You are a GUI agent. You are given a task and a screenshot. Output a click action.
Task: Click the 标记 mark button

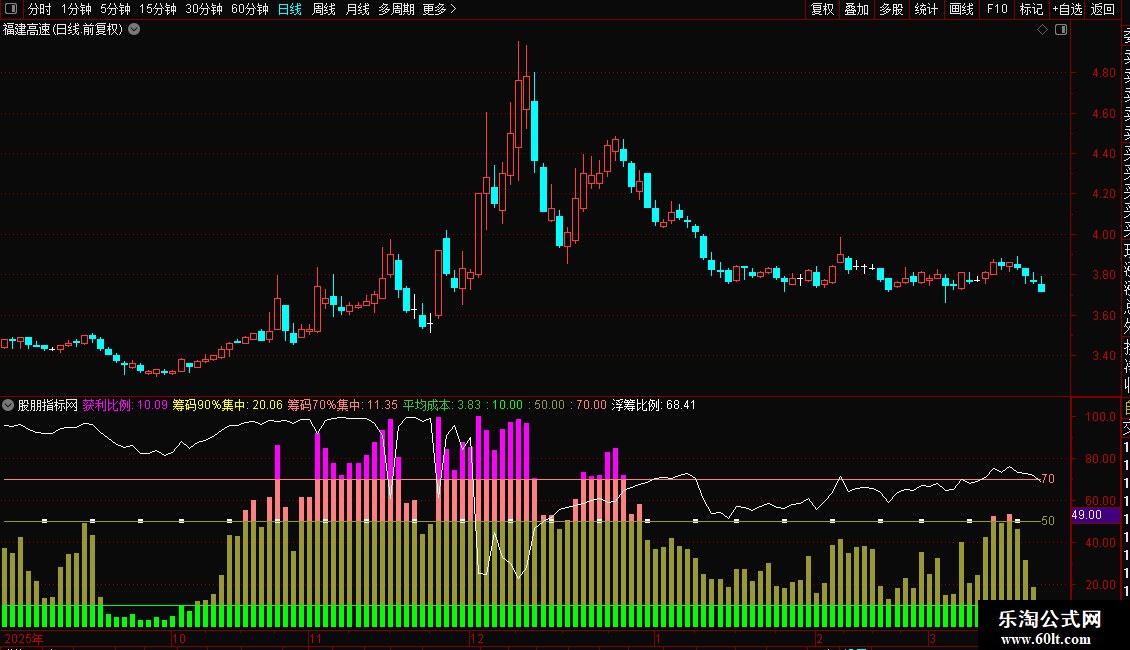1031,9
